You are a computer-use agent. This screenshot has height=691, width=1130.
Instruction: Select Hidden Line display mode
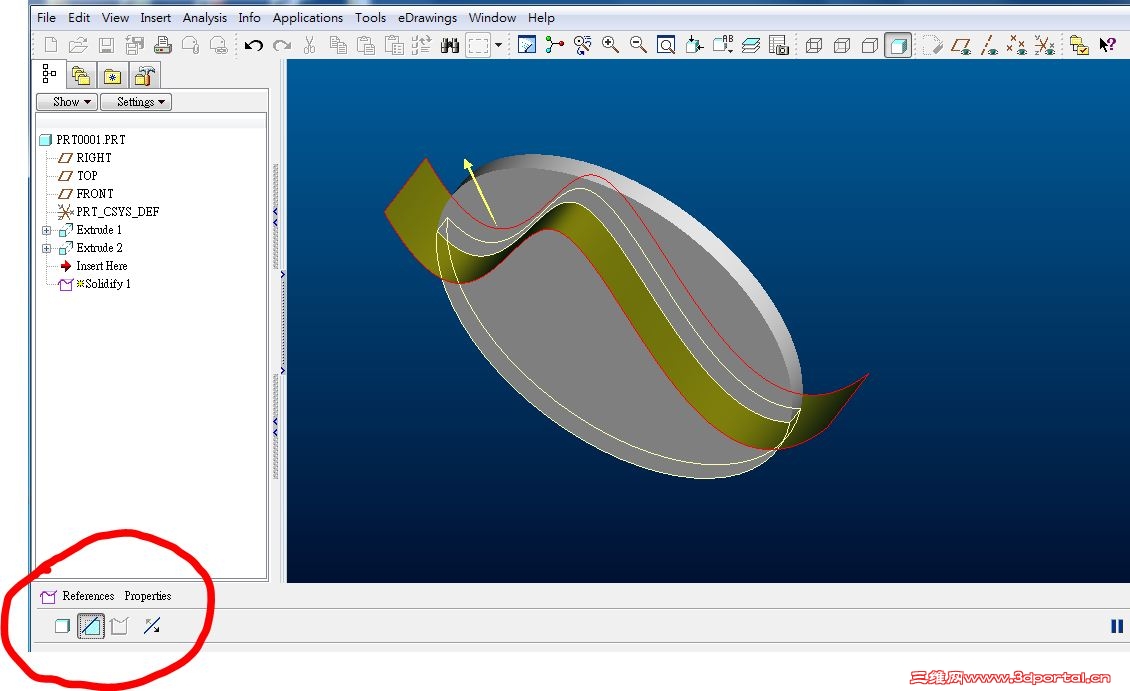tap(842, 45)
